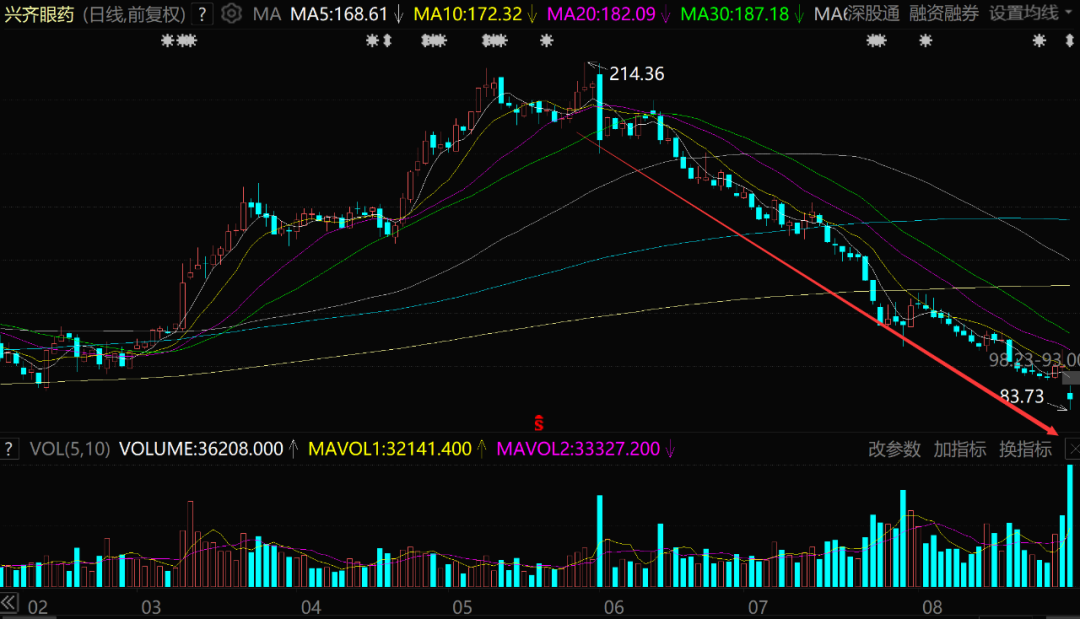
Task: Click the 83.73 low price label
Action: [x=1021, y=396]
